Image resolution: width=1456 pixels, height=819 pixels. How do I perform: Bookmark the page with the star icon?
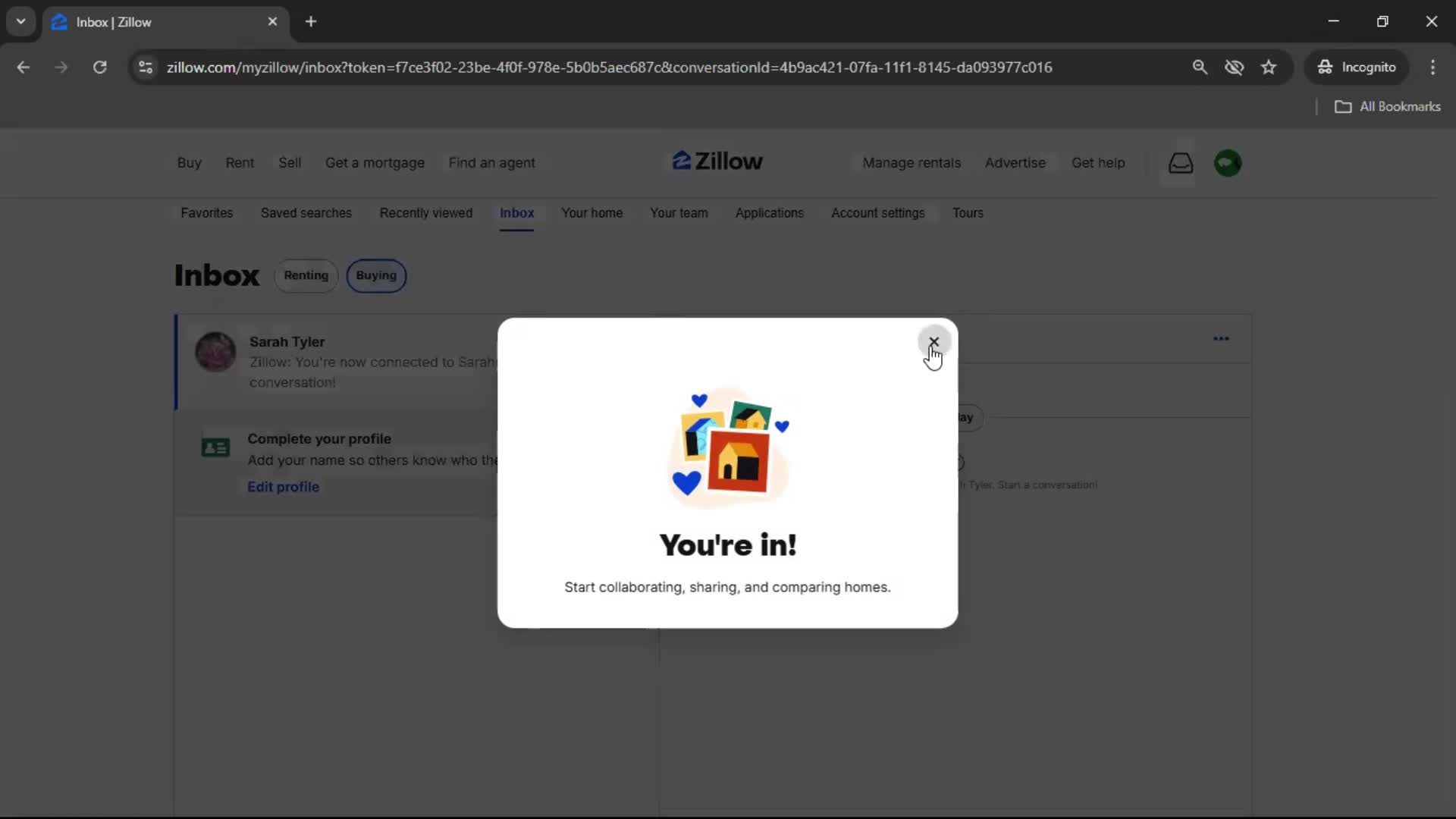click(1269, 67)
